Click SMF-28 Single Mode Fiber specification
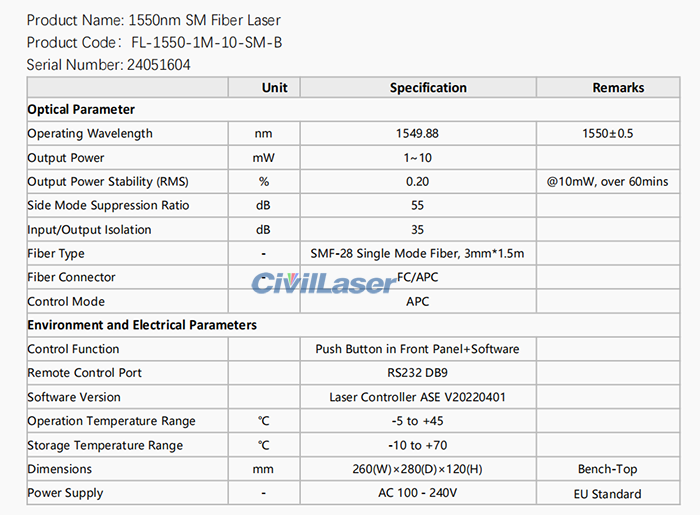Viewport: 700px width, 515px height. click(x=417, y=253)
